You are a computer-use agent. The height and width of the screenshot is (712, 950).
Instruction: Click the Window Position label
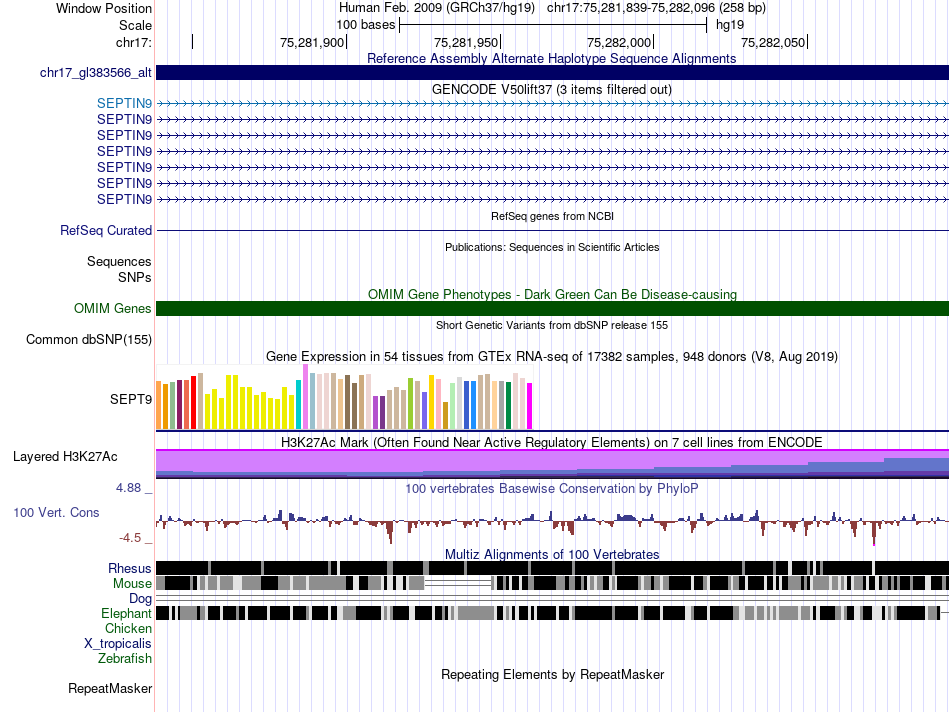pos(104,8)
